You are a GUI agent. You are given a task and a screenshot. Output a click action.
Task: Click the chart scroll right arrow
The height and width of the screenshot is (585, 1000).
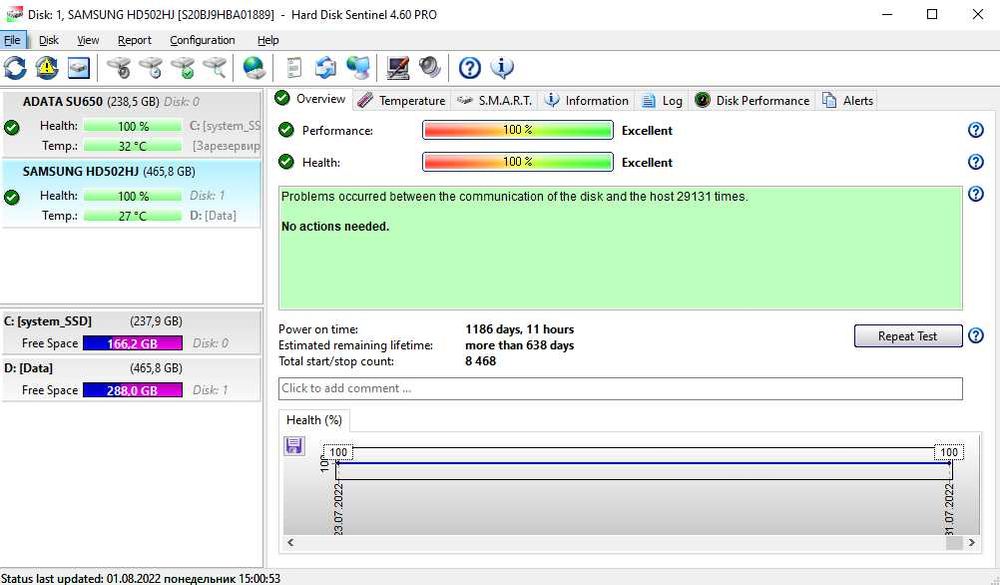click(x=971, y=542)
